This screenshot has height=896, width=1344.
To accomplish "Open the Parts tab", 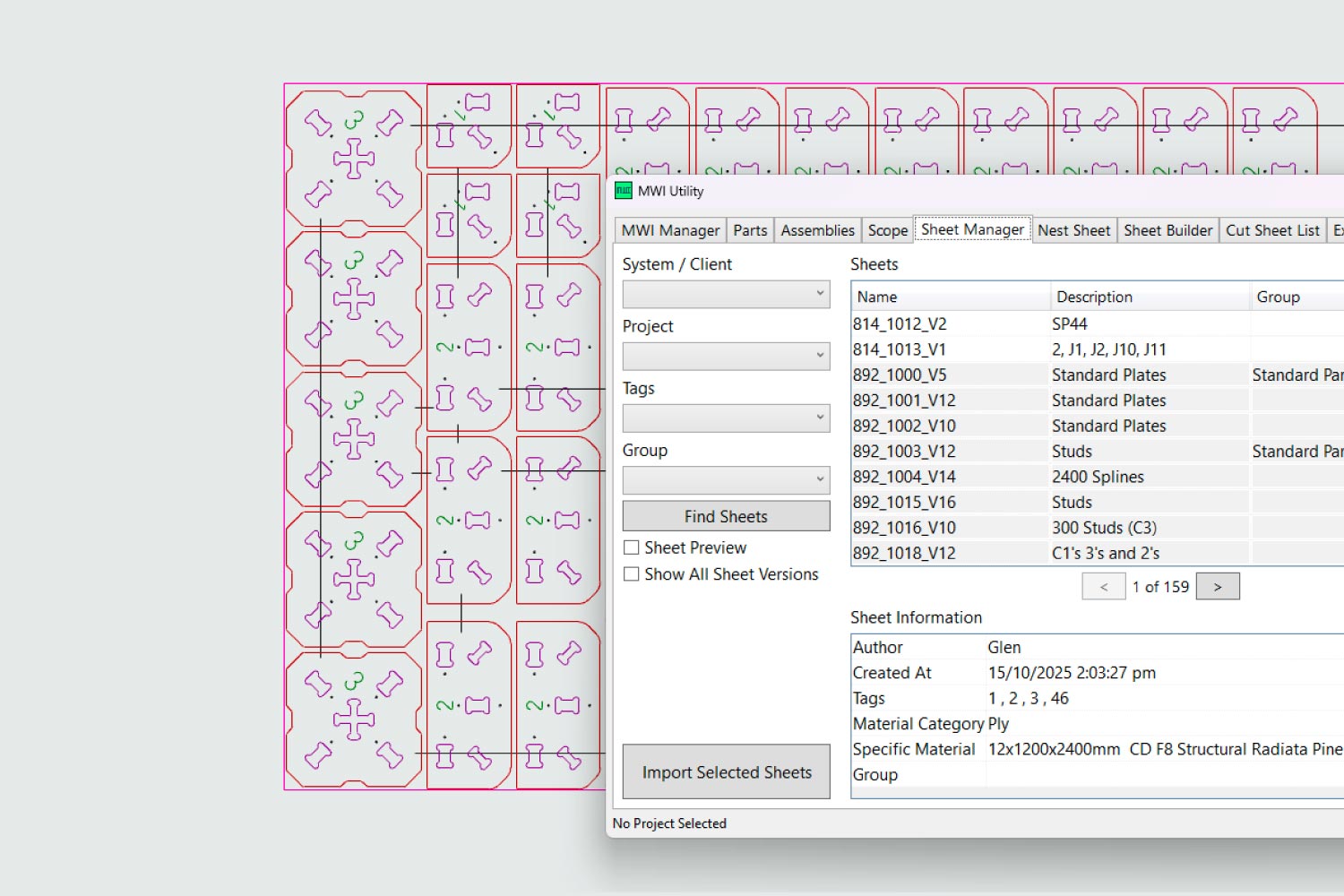I will pos(750,230).
